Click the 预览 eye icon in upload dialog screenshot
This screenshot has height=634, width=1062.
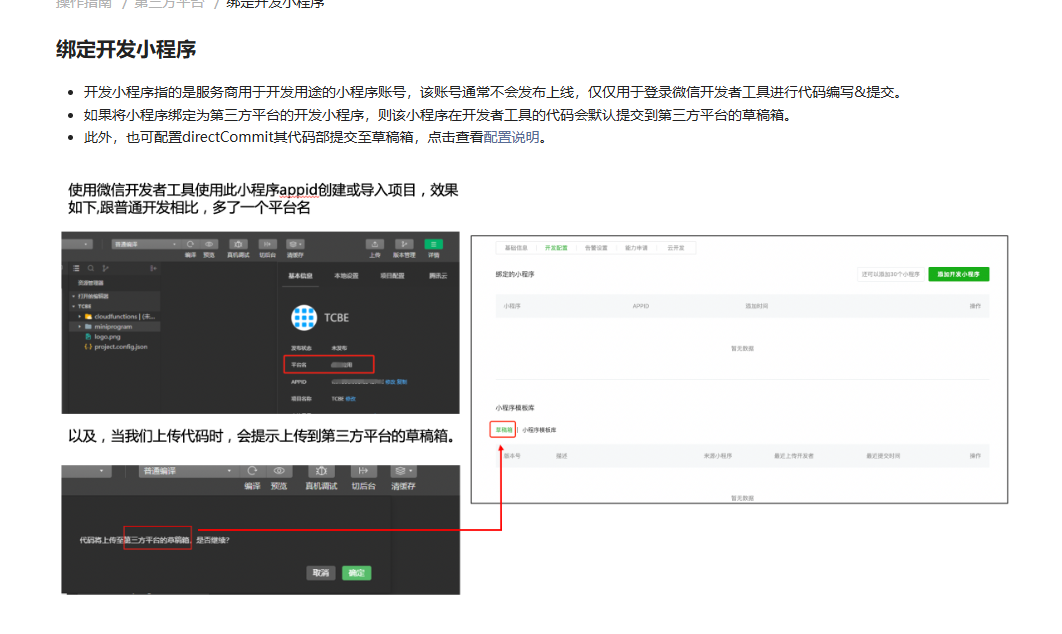279,471
